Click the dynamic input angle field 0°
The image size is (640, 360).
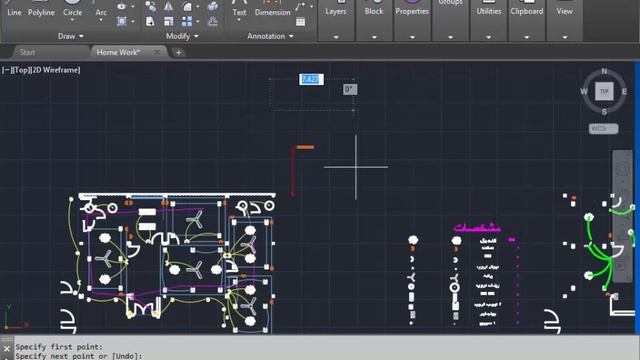pyautogui.click(x=350, y=89)
